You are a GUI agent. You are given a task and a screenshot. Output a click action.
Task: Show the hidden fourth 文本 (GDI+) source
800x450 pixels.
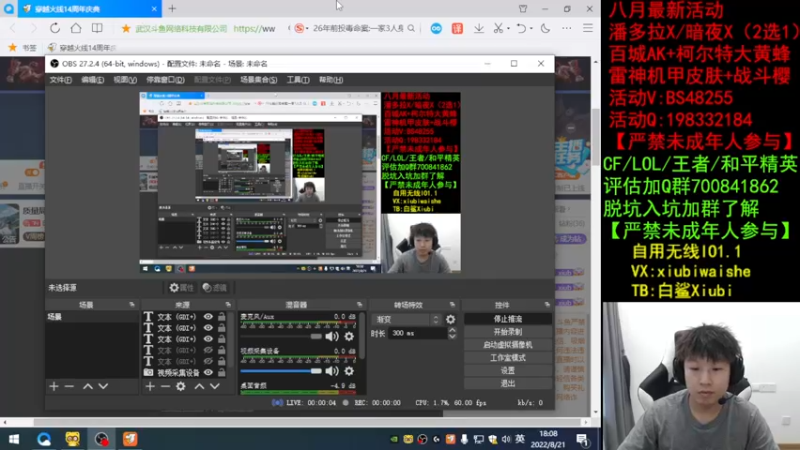(x=208, y=350)
